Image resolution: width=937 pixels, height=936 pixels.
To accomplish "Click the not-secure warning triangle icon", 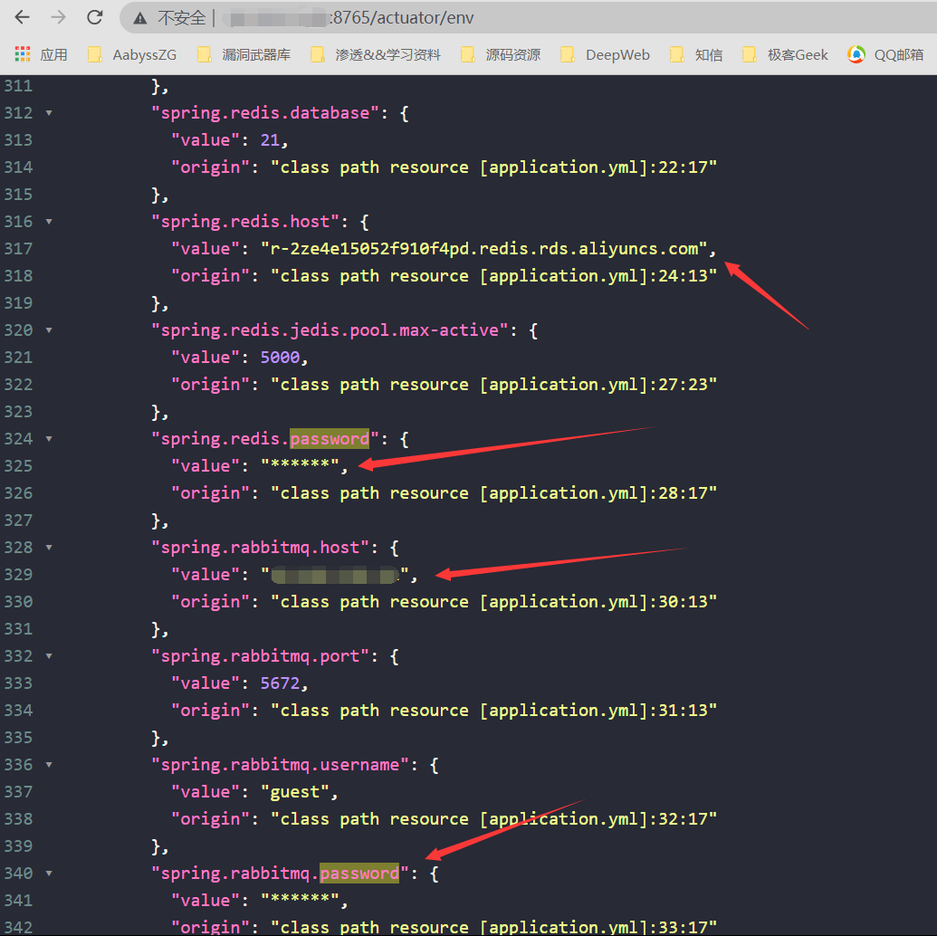I will coord(140,19).
